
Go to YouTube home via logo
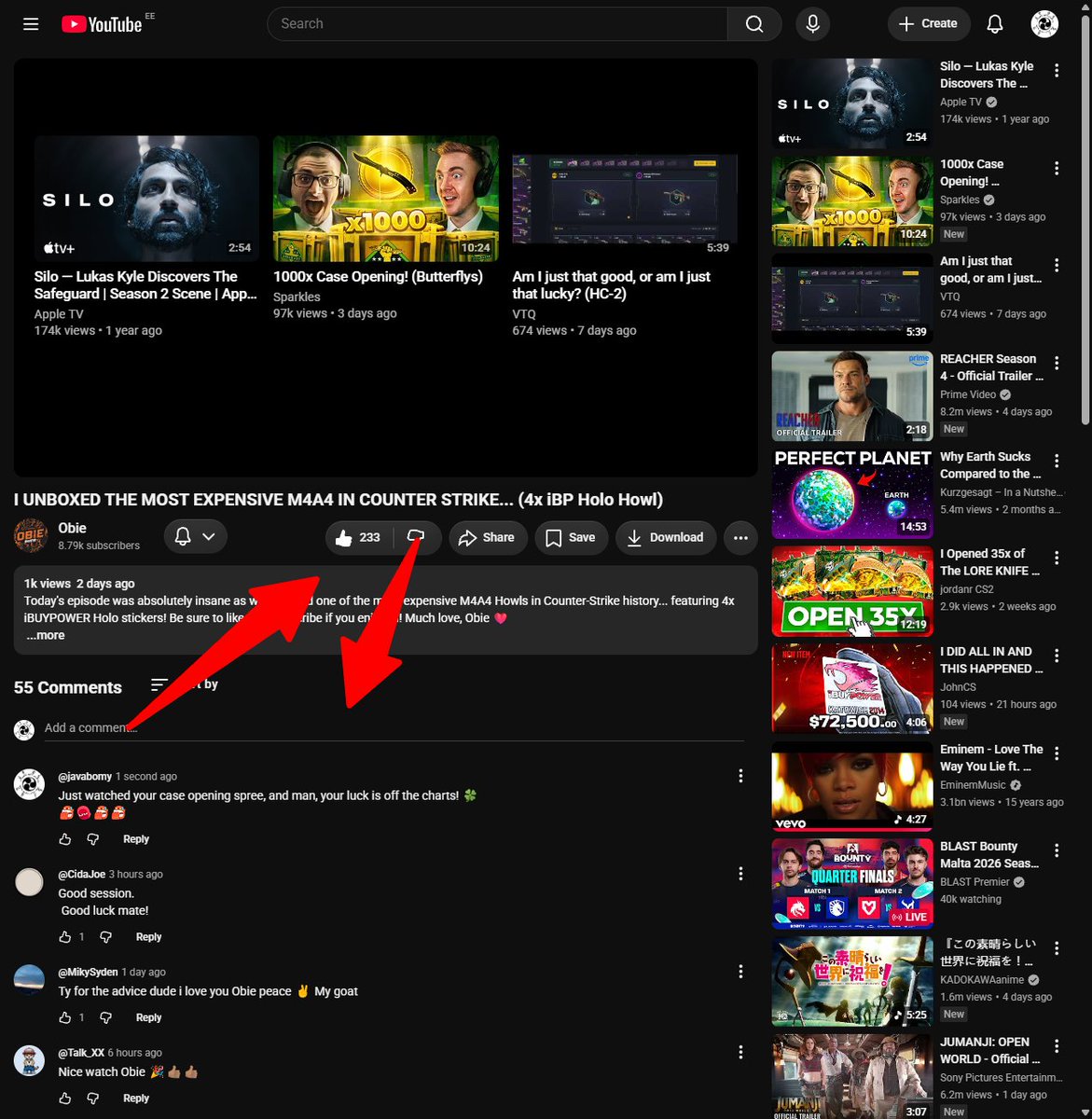tap(102, 24)
